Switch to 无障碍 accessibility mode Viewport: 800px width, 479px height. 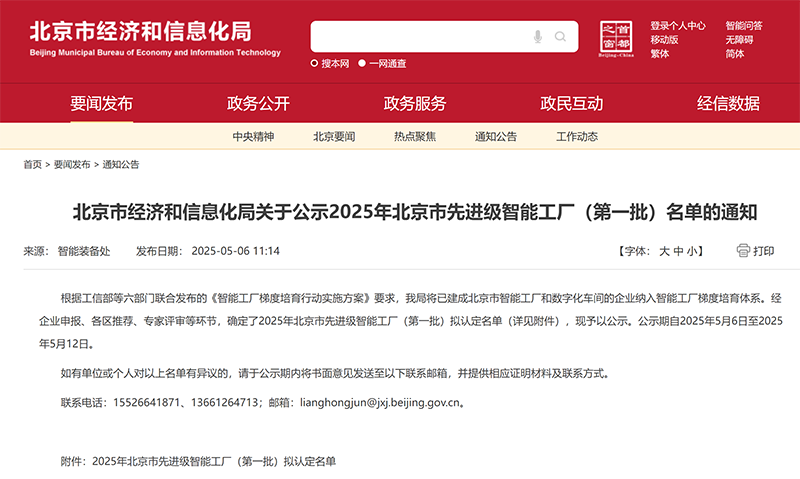click(739, 40)
